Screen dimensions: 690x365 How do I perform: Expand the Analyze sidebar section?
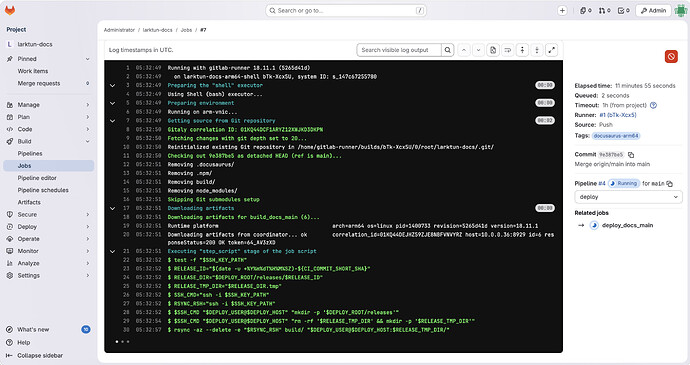click(48, 263)
